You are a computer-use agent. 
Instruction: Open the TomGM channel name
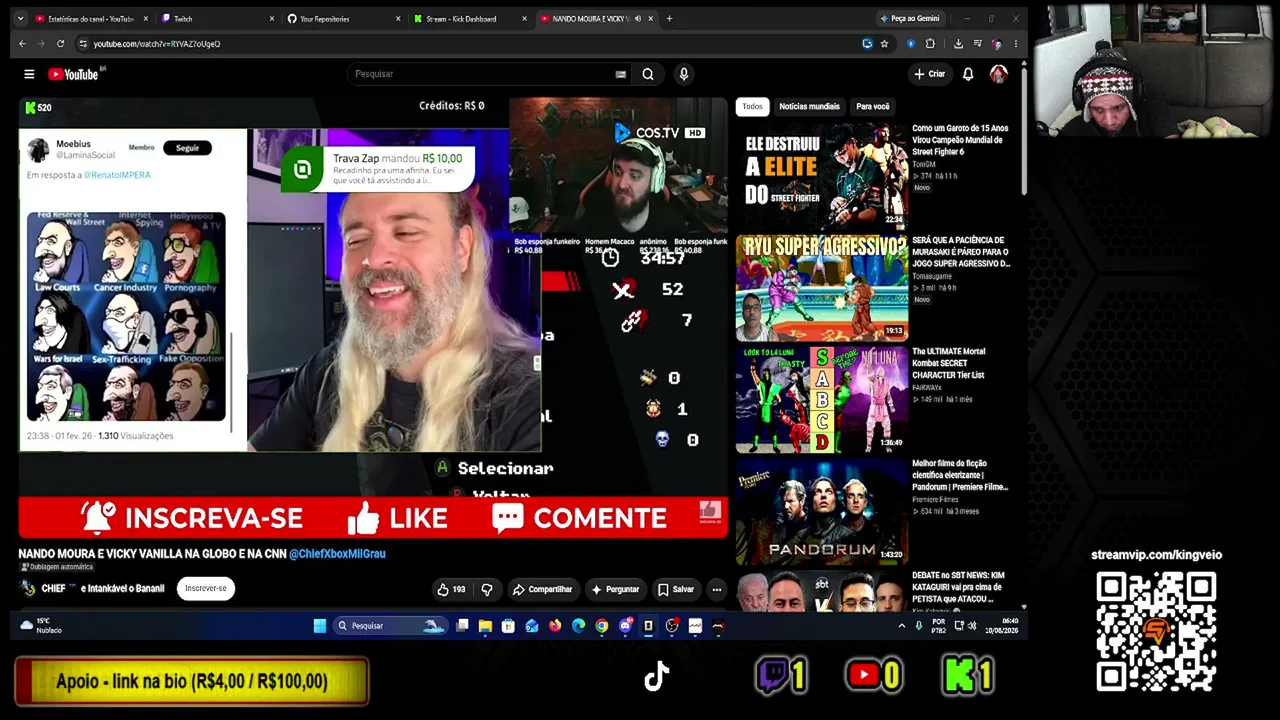pos(923,164)
